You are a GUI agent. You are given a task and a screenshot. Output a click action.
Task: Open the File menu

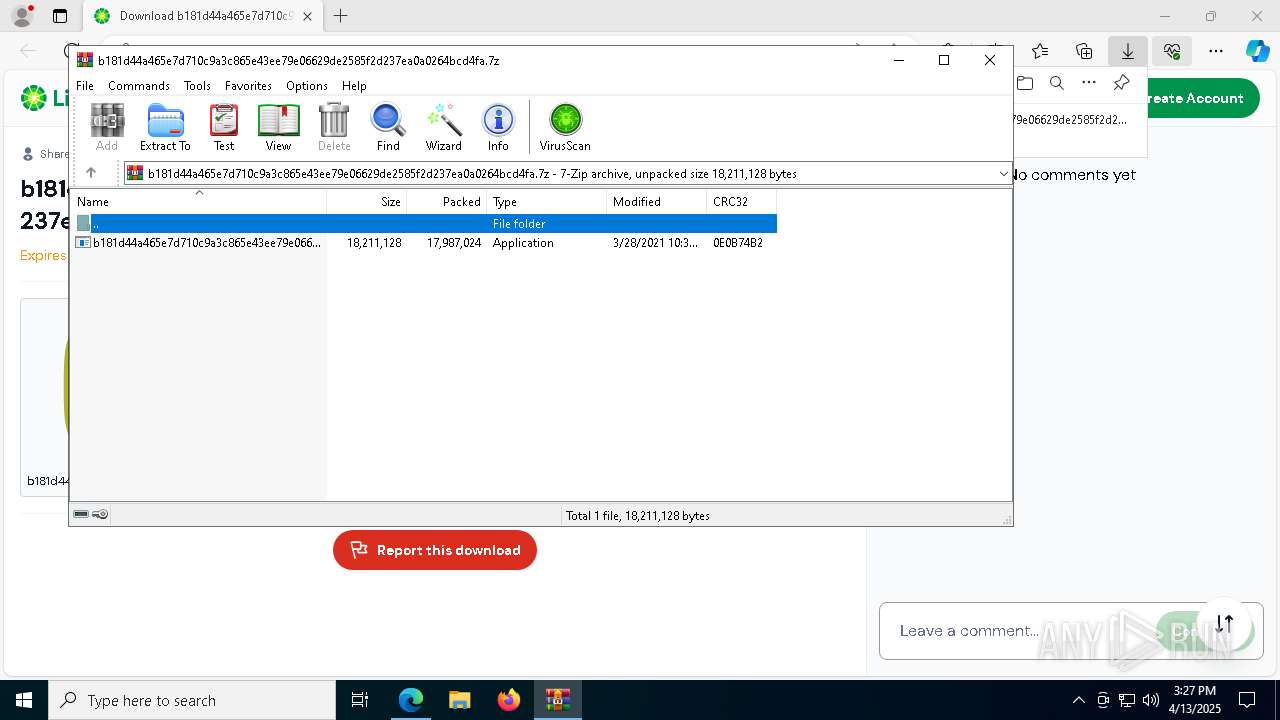point(85,86)
